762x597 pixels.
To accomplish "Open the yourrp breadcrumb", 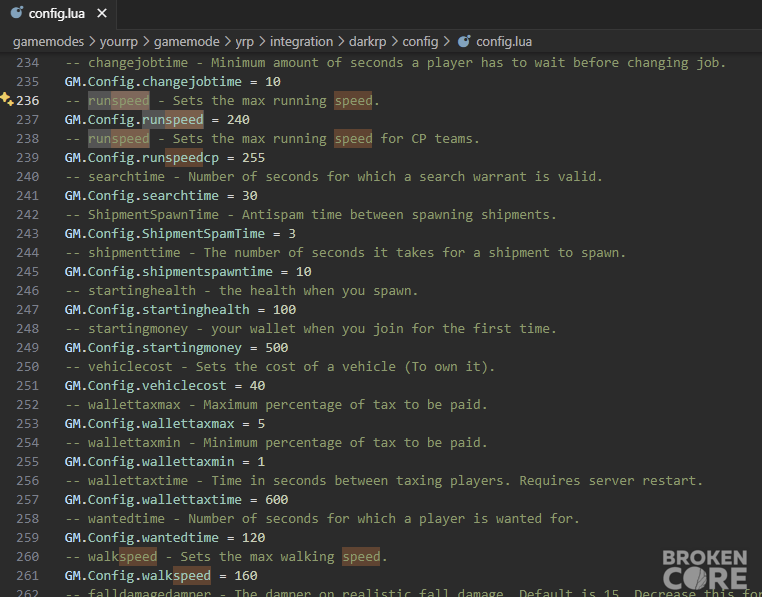I will pyautogui.click(x=119, y=42).
